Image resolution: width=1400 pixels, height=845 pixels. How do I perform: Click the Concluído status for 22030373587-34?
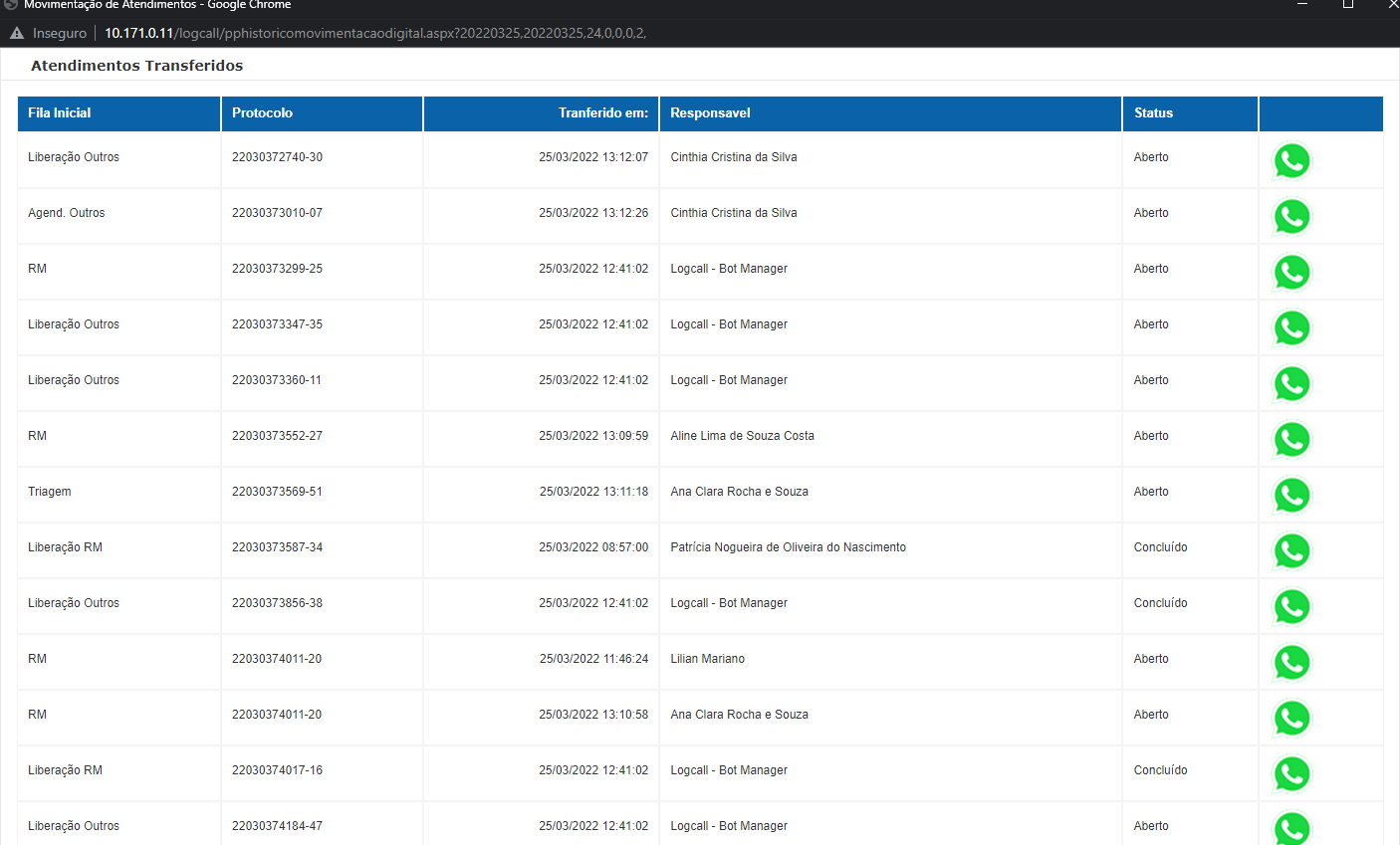(1160, 547)
